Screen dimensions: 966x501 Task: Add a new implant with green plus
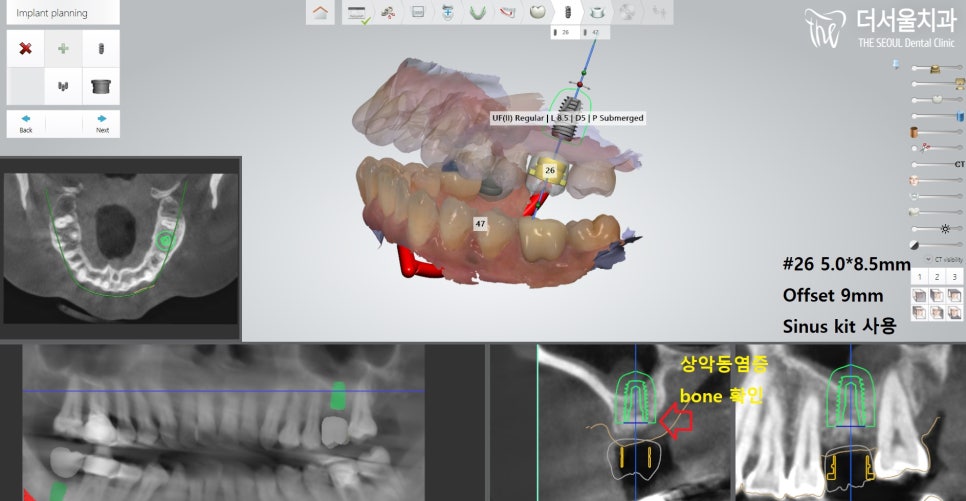click(63, 49)
